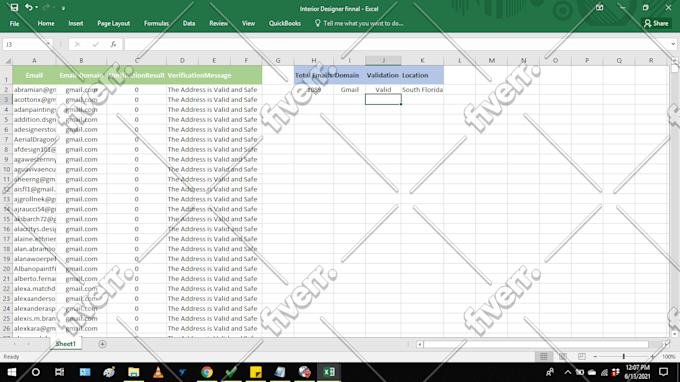This screenshot has width=680, height=382.
Task: Open File Explorer from taskbar
Action: tap(134, 372)
